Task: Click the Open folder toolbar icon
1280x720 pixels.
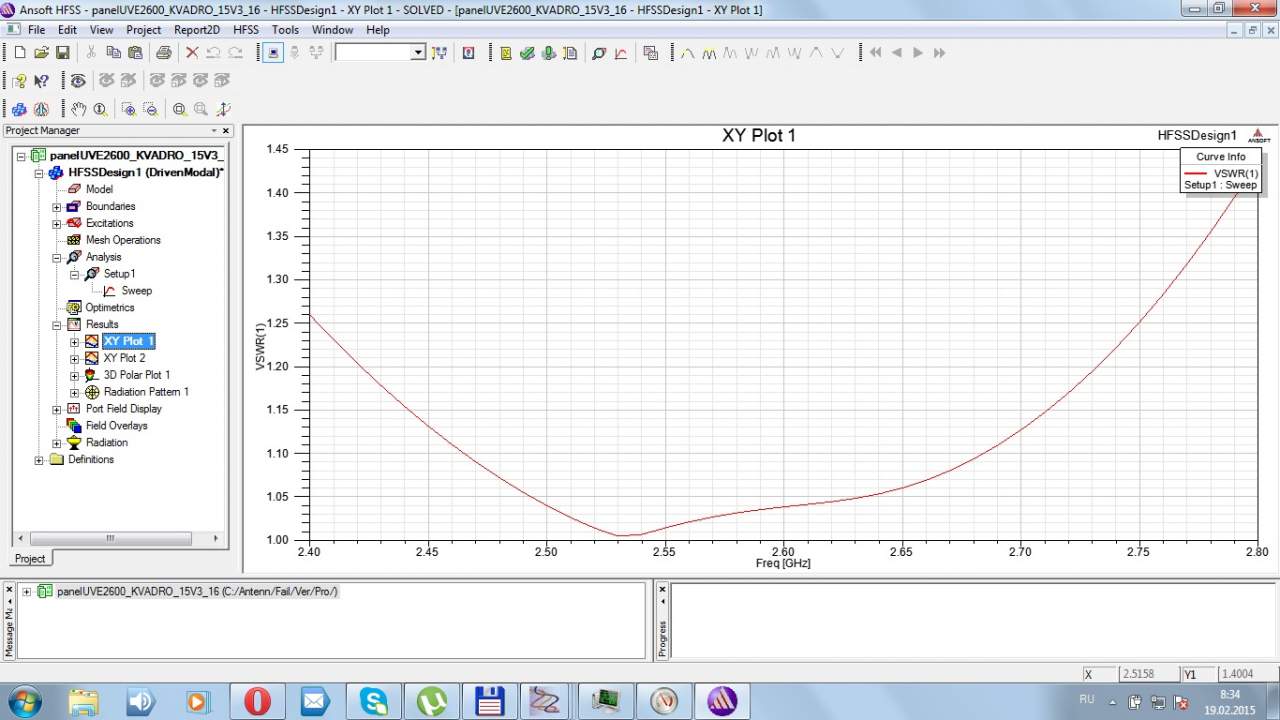Action: 41,53
